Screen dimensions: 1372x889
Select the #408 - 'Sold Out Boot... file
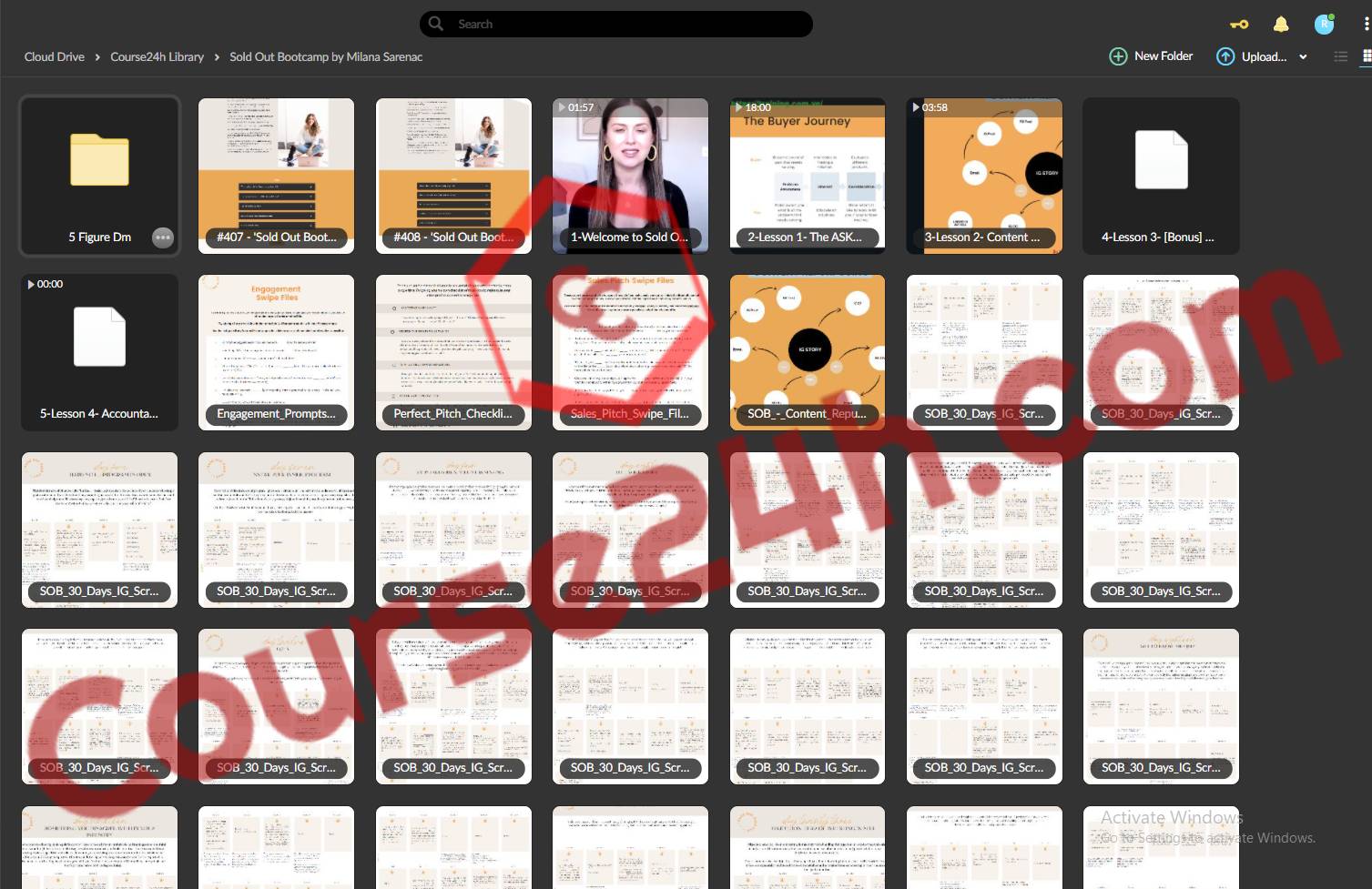pos(453,176)
